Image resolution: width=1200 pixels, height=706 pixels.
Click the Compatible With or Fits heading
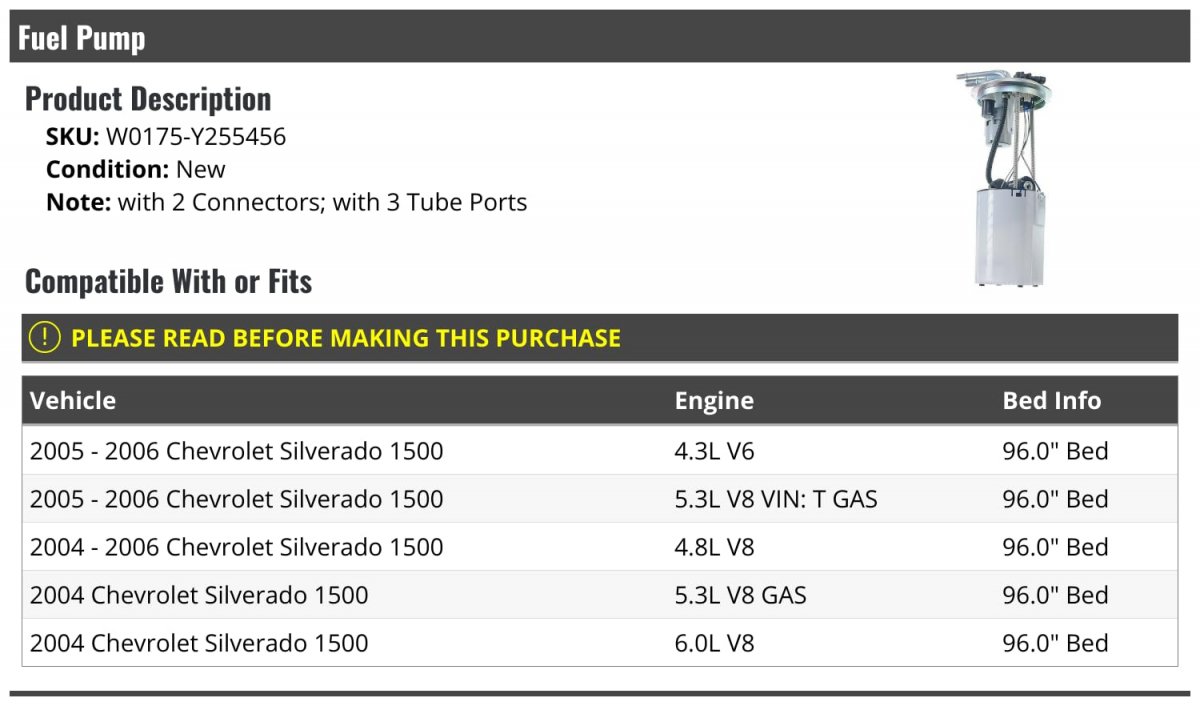coord(169,282)
